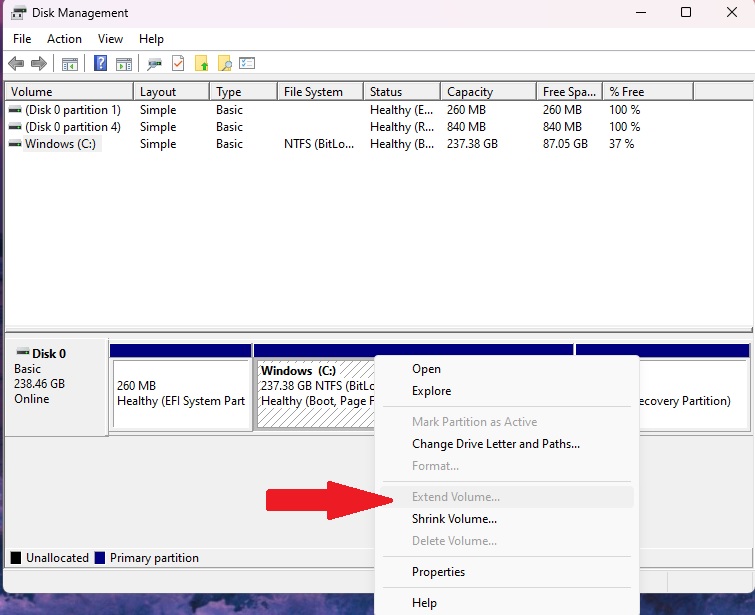Sort by the % Free column header
The width and height of the screenshot is (755, 615).
pos(649,92)
